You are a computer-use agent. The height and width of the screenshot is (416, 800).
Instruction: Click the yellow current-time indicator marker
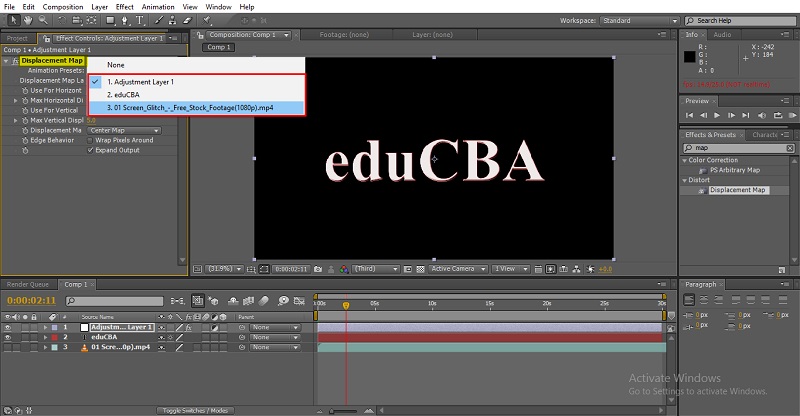pyautogui.click(x=346, y=305)
